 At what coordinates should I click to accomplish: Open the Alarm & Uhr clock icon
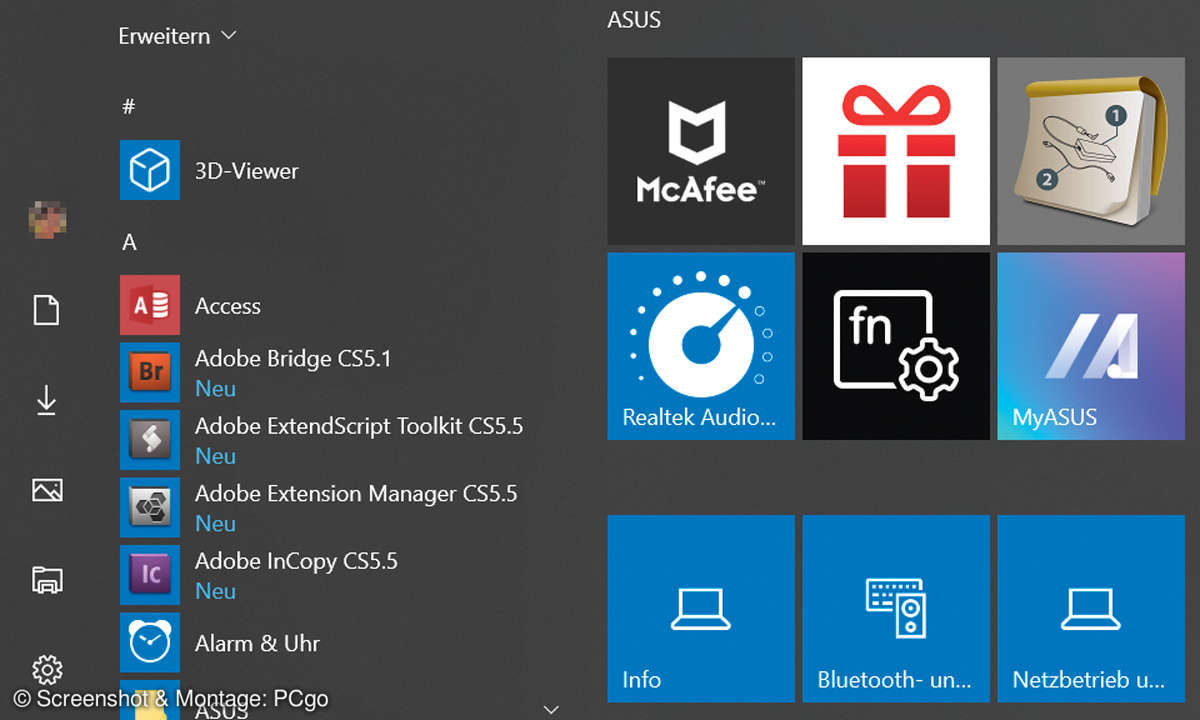pos(150,643)
